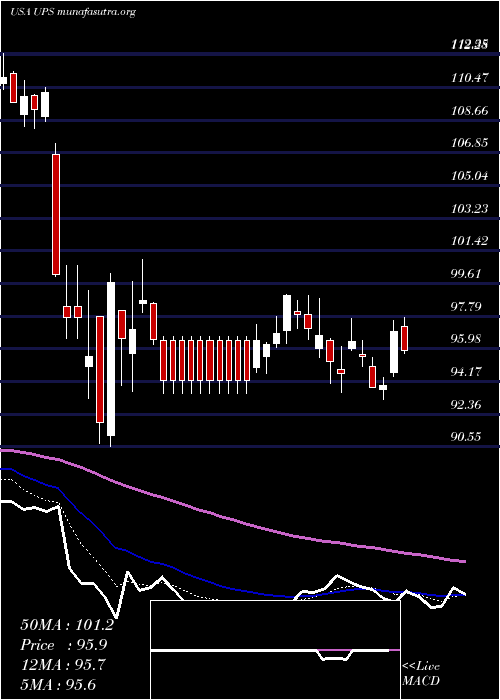
Task: Click the 105.04 price axis label
Action: [x=469, y=176]
